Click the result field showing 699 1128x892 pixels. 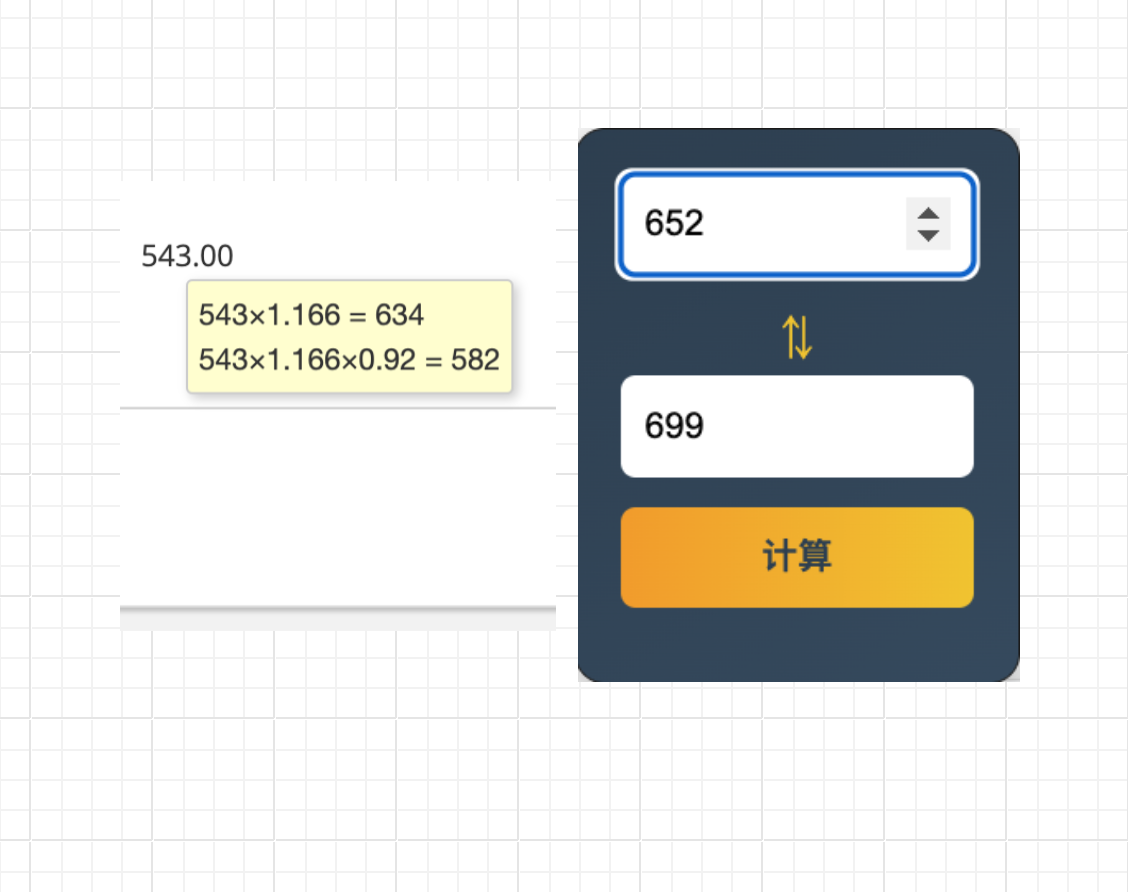click(x=797, y=426)
